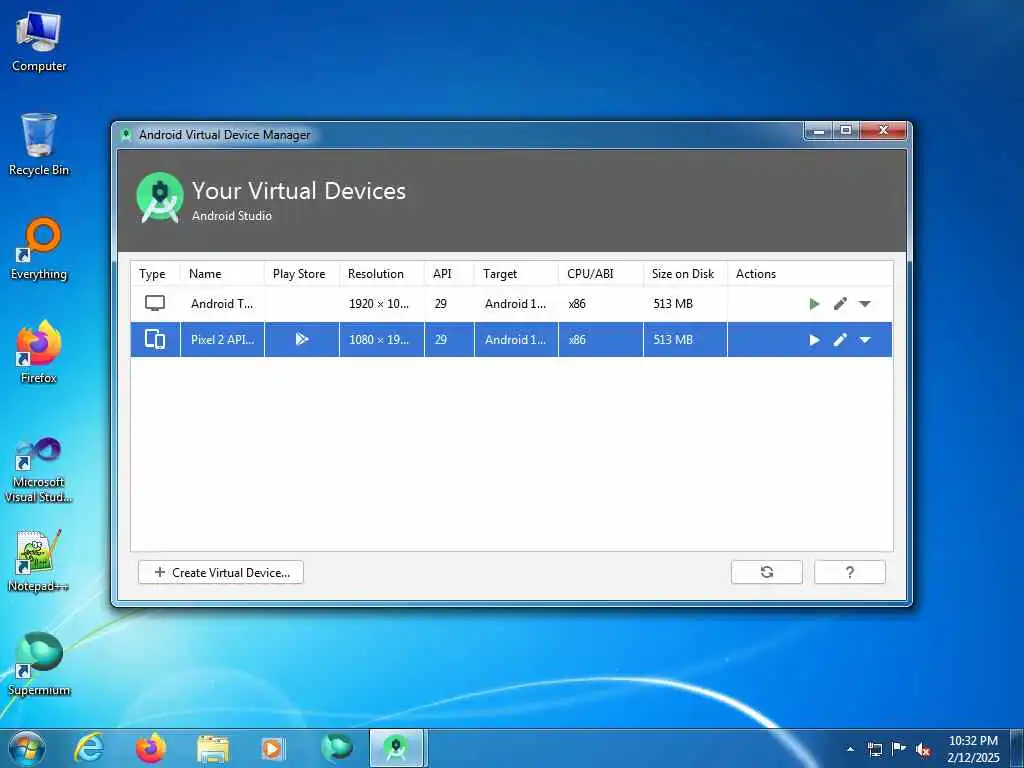Image resolution: width=1024 pixels, height=768 pixels.
Task: Open the Computer desktop icon
Action: point(39,42)
